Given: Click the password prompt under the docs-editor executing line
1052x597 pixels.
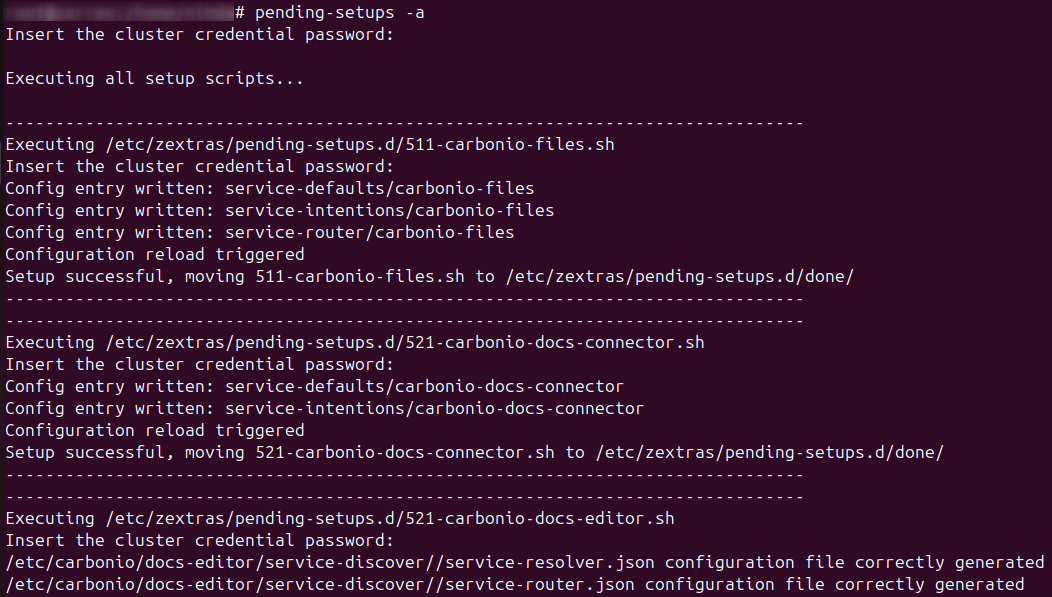Looking at the screenshot, I should (200, 540).
